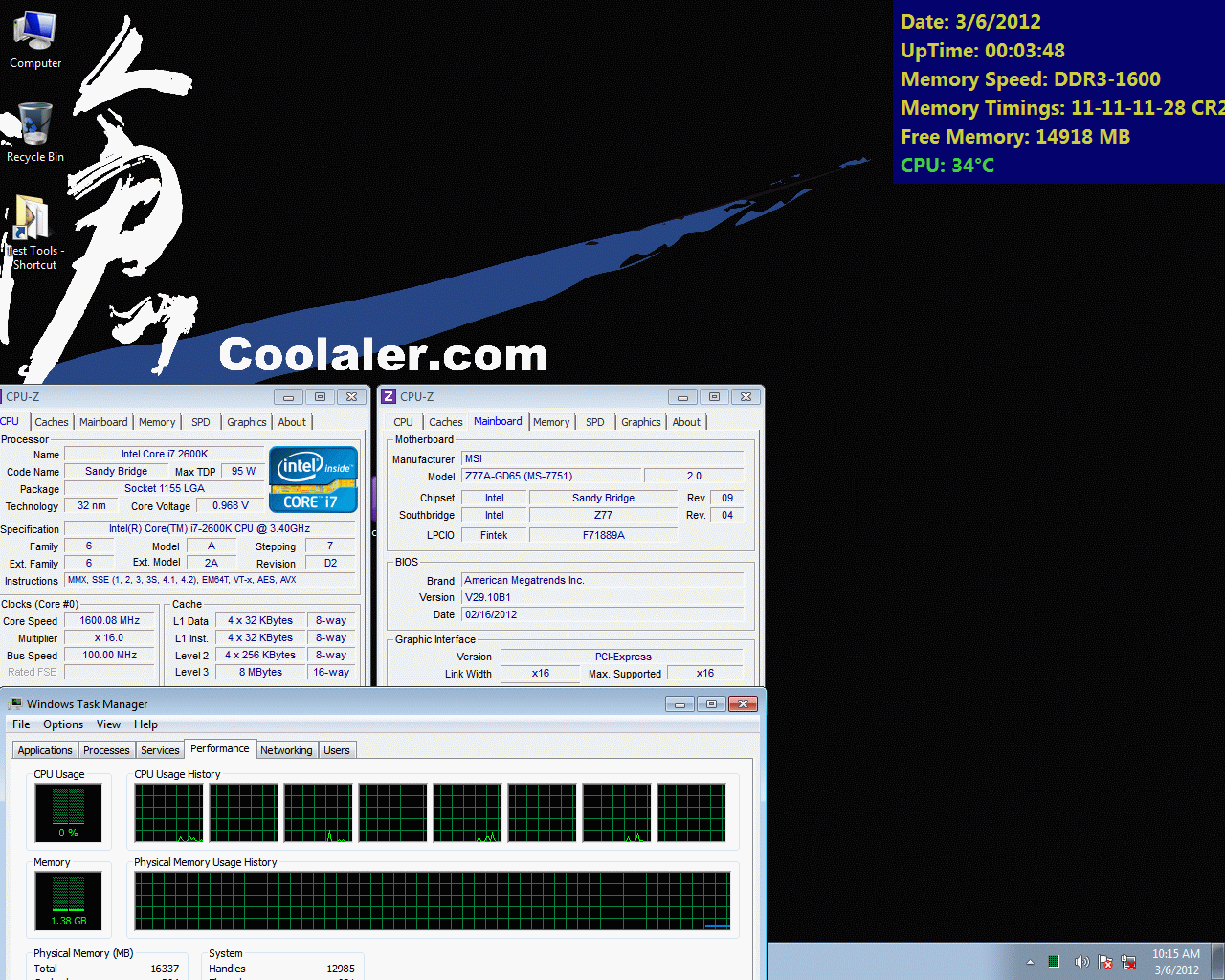
Task: Switch to Memory tab in left CPU-Z
Action: point(157,422)
